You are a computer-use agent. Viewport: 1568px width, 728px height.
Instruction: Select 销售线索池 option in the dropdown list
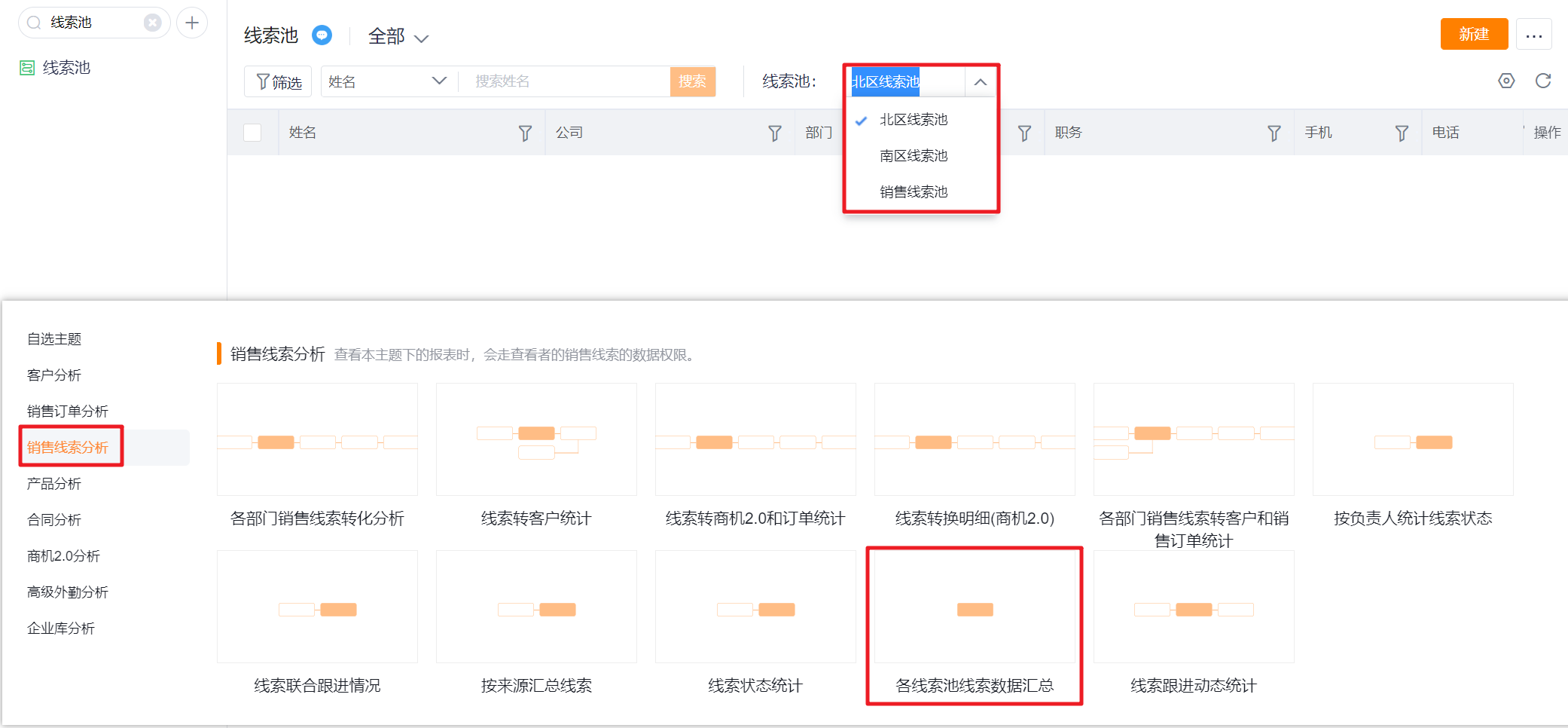tap(914, 192)
